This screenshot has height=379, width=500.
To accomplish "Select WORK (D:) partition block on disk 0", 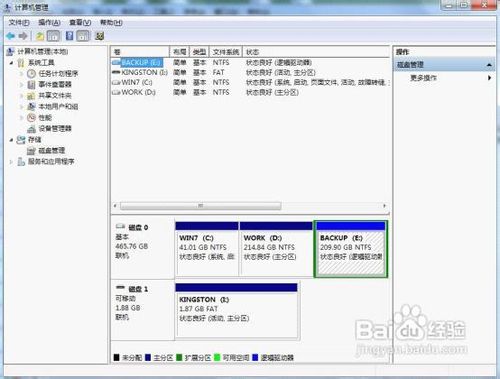I will coord(276,249).
